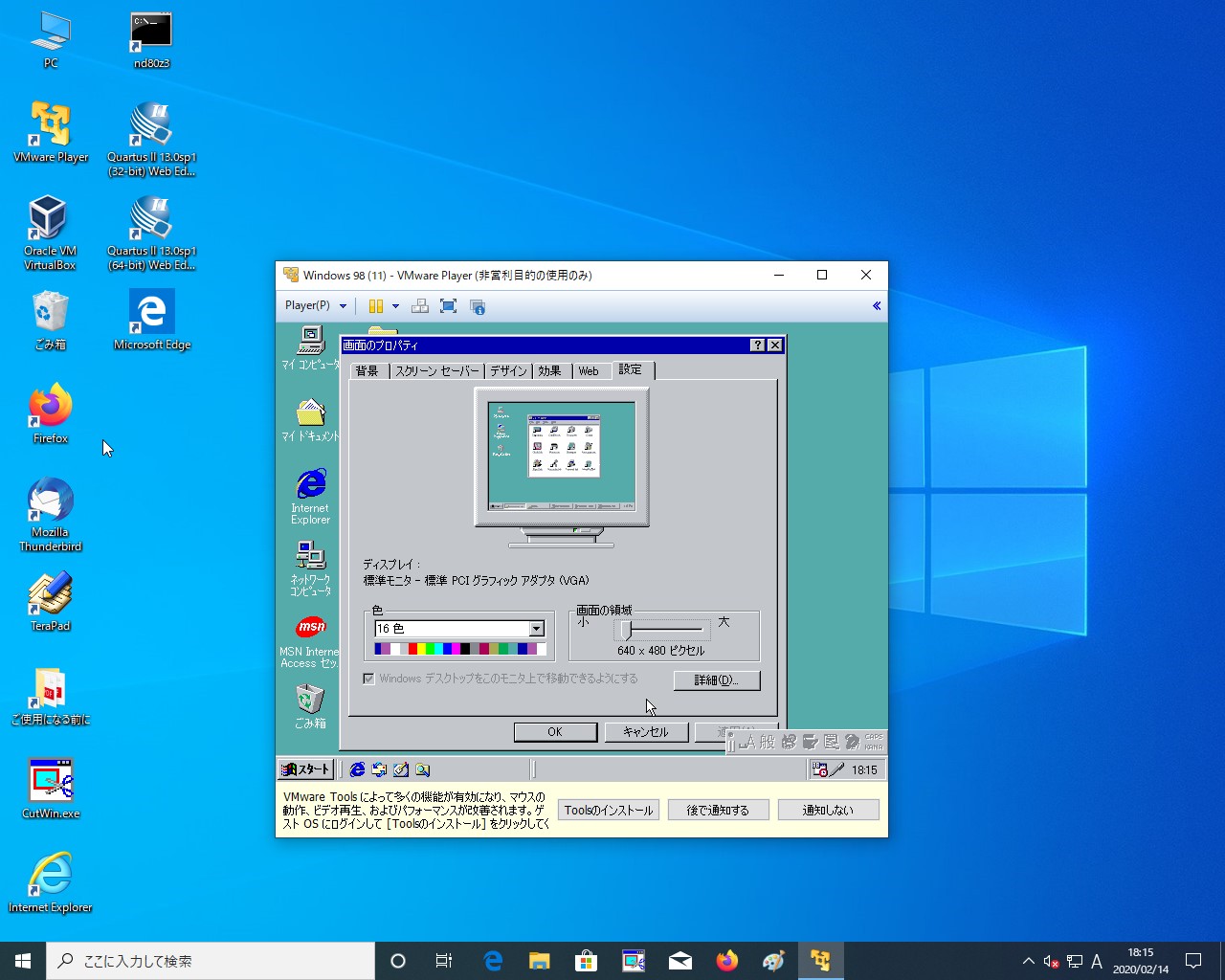Select ごみ箱 icon on Win98 desktop
1225x980 pixels.
pos(310,706)
